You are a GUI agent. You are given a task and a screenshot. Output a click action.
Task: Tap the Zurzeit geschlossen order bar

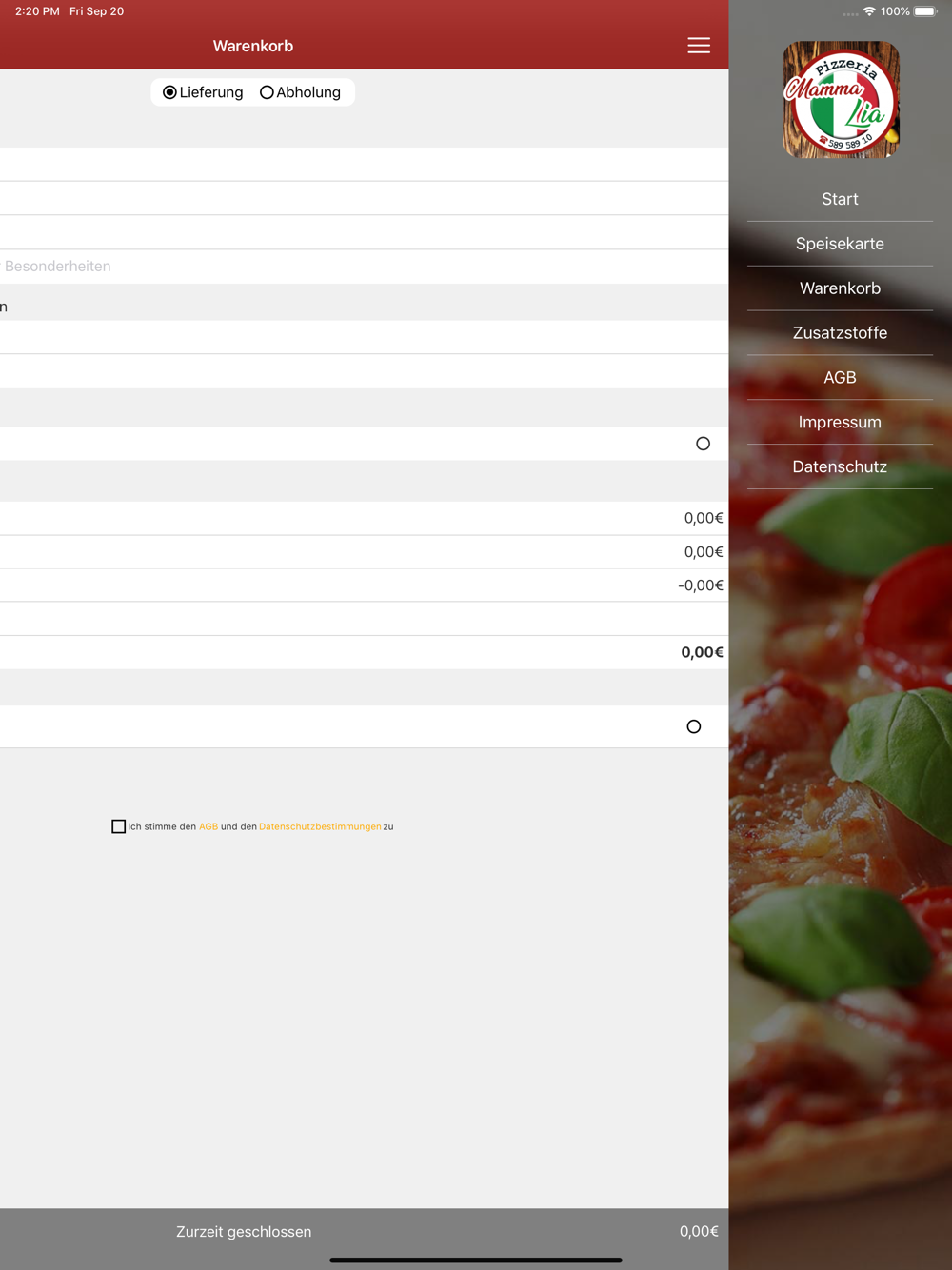(x=364, y=1232)
